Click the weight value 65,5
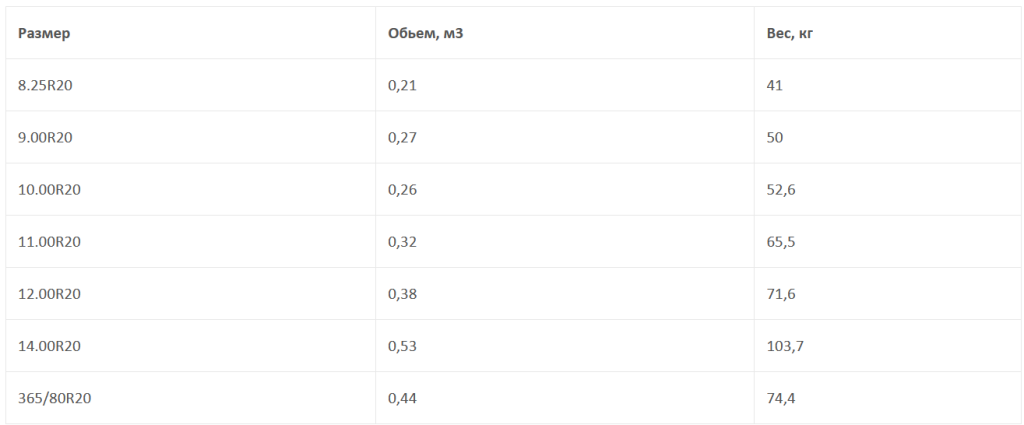Image resolution: width=1024 pixels, height=425 pixels. coord(781,241)
